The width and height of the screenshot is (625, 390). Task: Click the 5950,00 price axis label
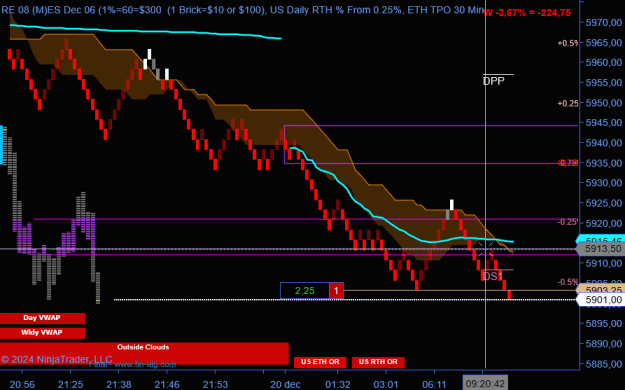point(604,103)
